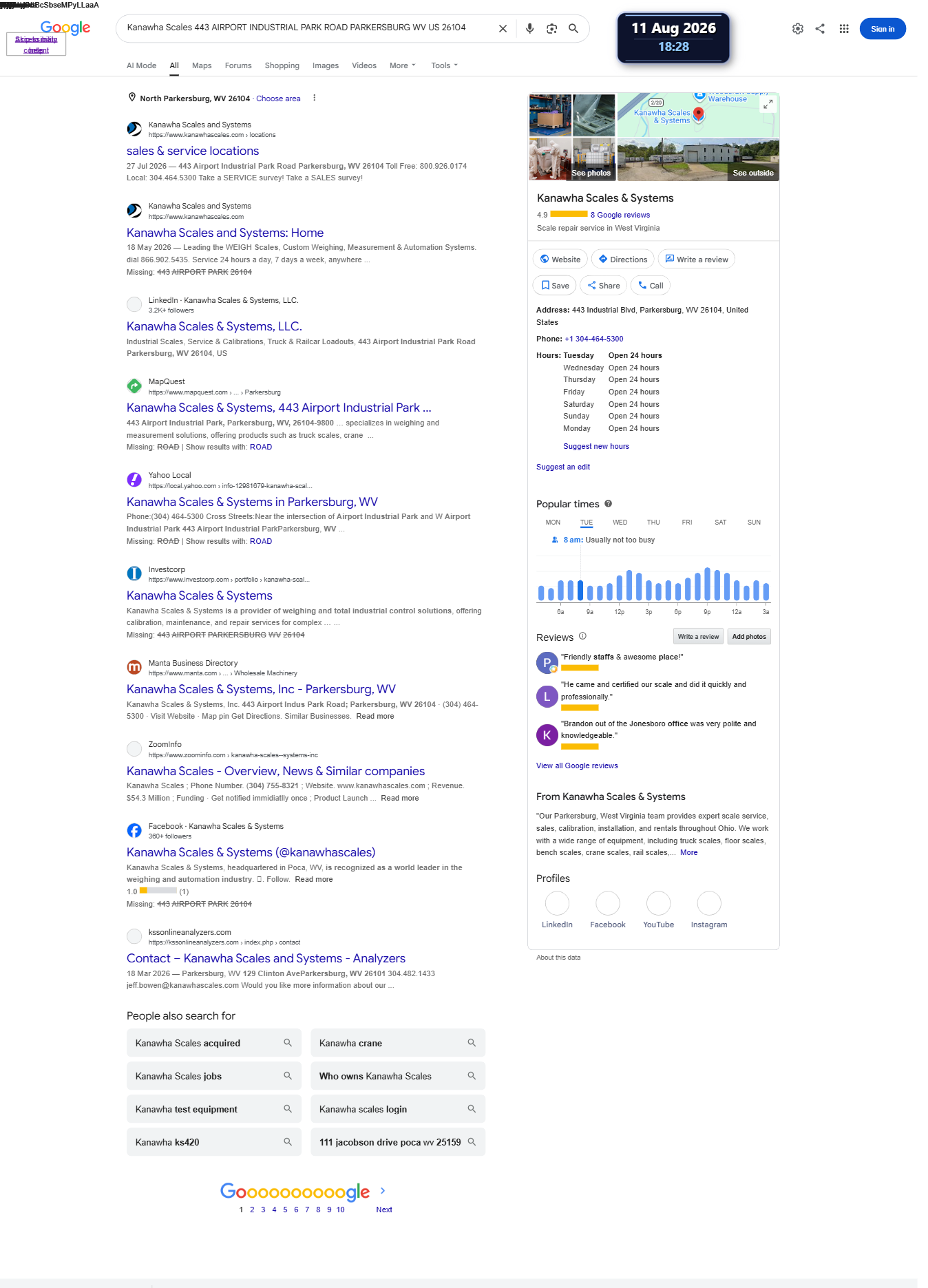
Task: Open Reviews info icon
Action: tap(582, 636)
